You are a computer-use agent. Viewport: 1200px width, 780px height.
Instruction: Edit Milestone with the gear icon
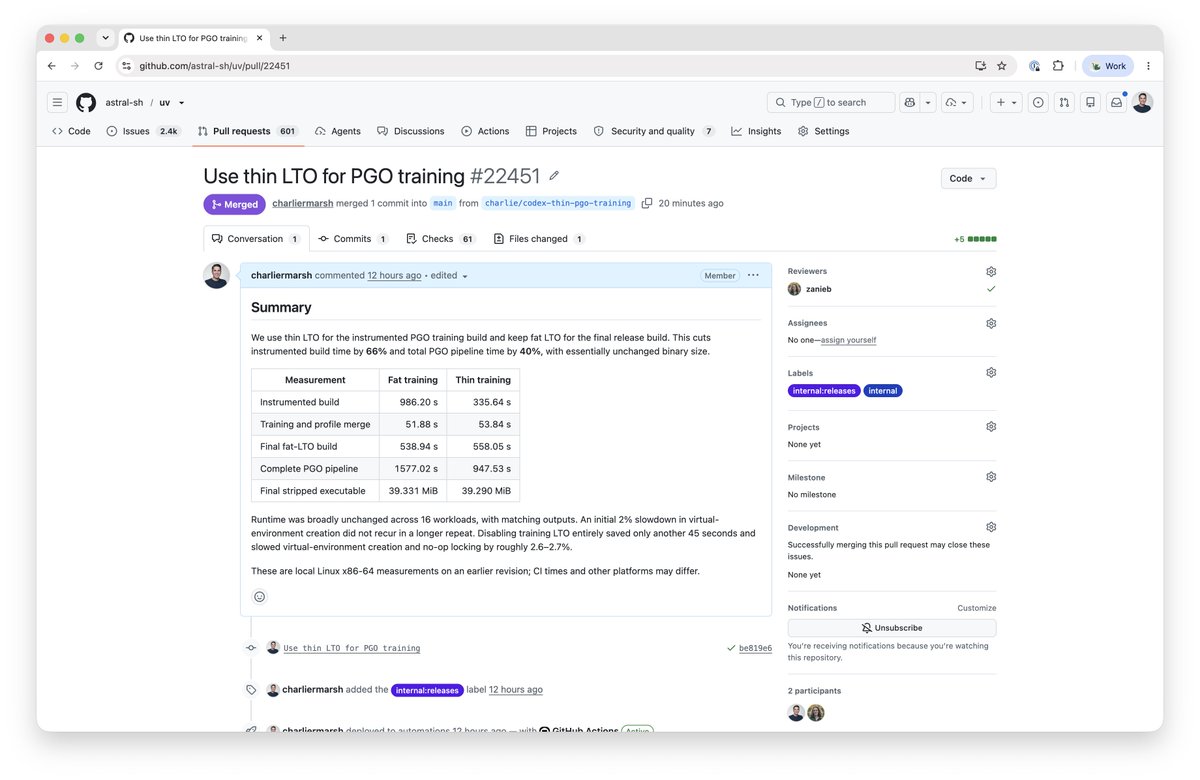[x=991, y=477]
